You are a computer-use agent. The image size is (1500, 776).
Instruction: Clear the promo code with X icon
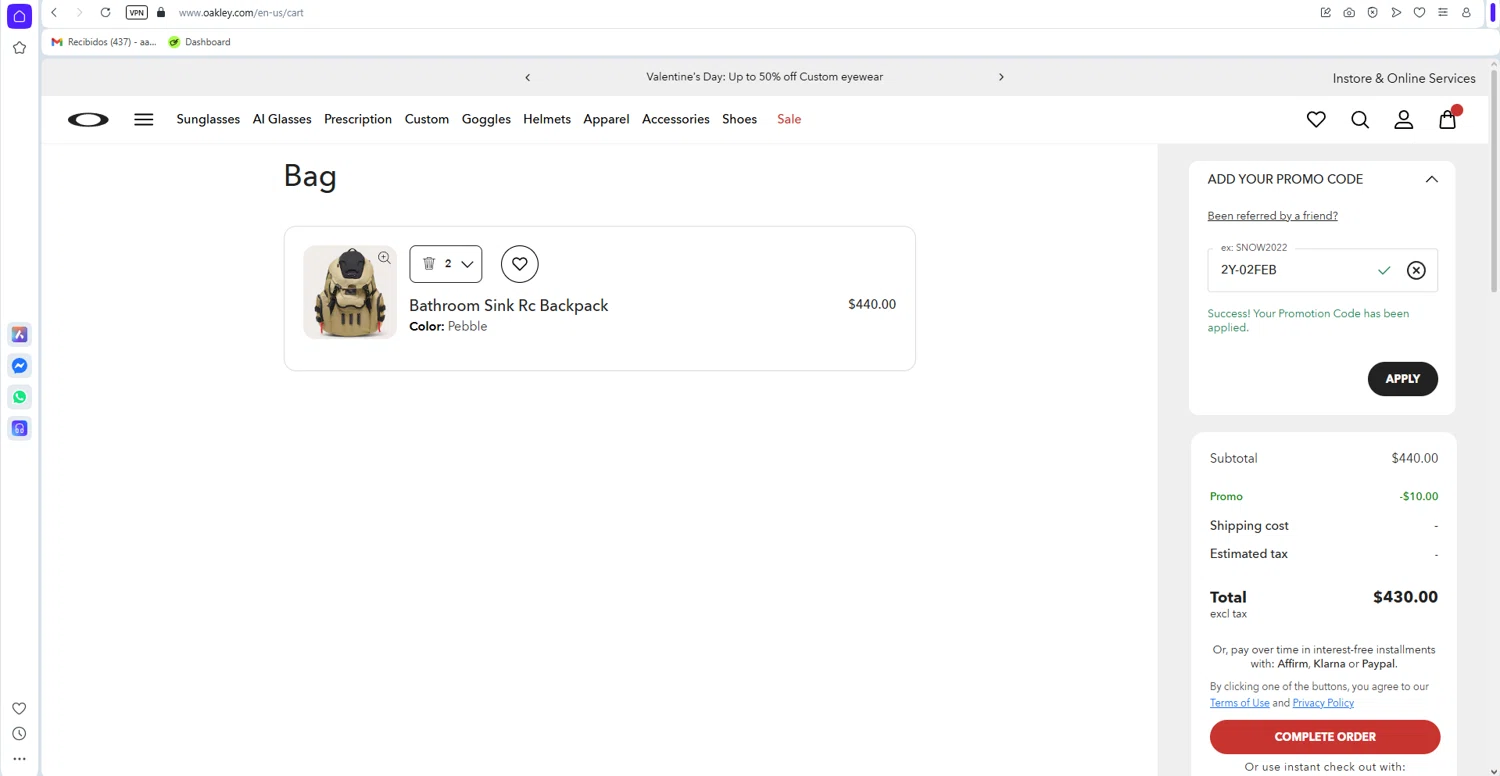tap(1416, 270)
